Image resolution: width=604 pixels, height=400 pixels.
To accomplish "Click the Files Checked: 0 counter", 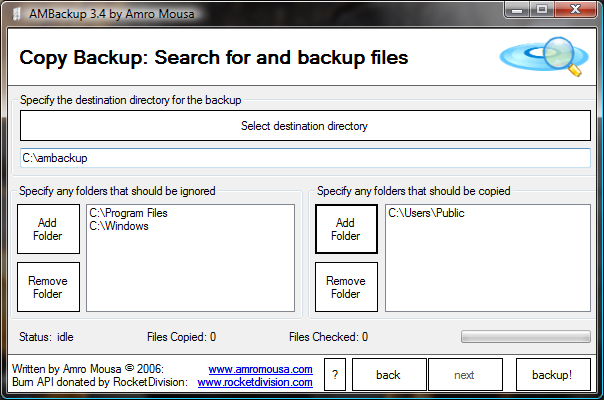I will (329, 337).
